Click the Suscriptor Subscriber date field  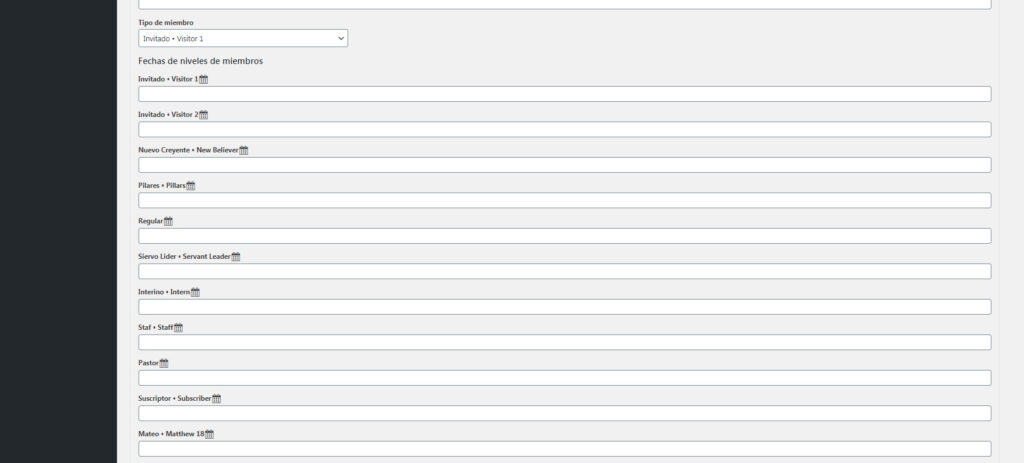(x=564, y=413)
